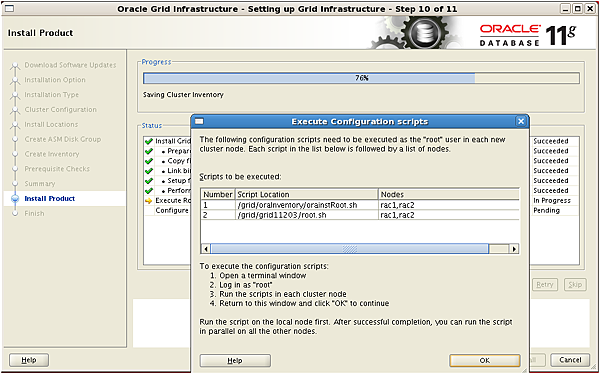Select the row number 1 cell
Image resolution: width=600 pixels, height=374 pixels.
(218, 205)
